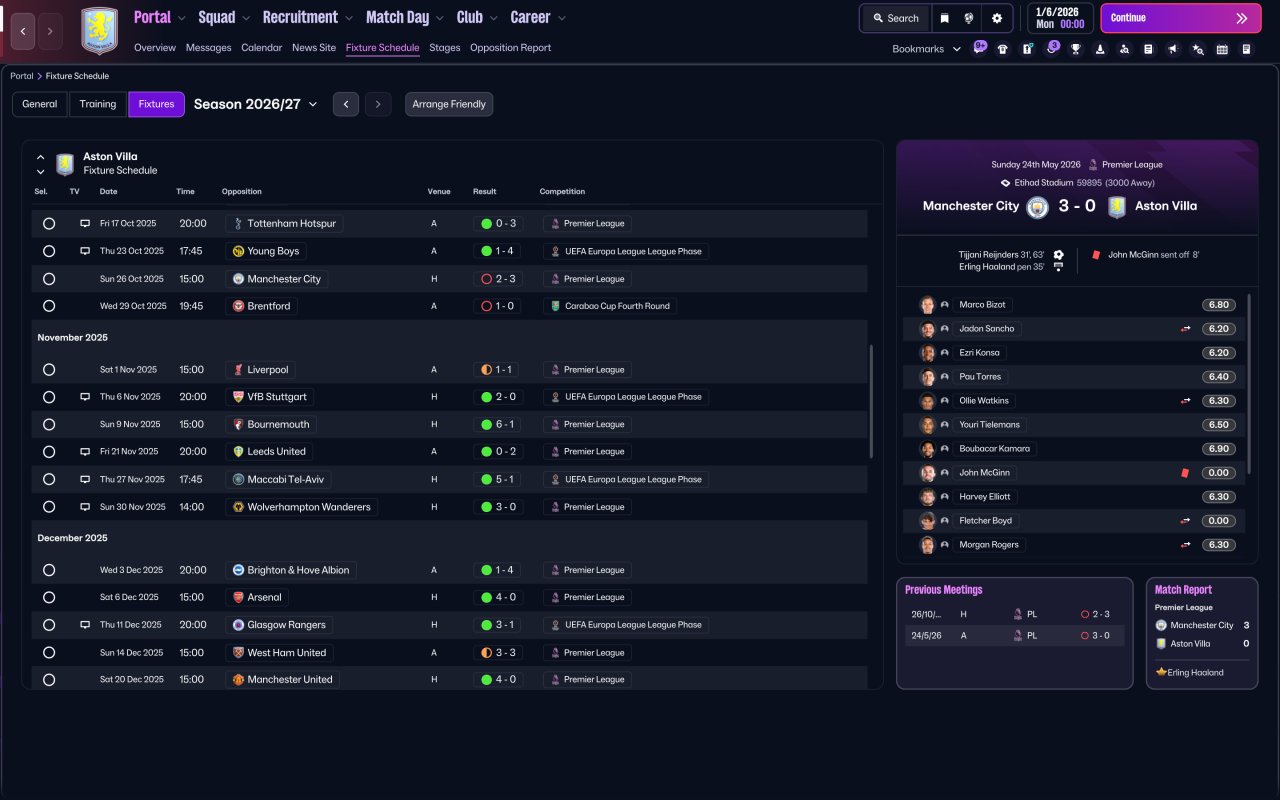The image size is (1280, 800).
Task: Click the goal icon beside Tijjani Reijnders
Action: pos(1058,255)
